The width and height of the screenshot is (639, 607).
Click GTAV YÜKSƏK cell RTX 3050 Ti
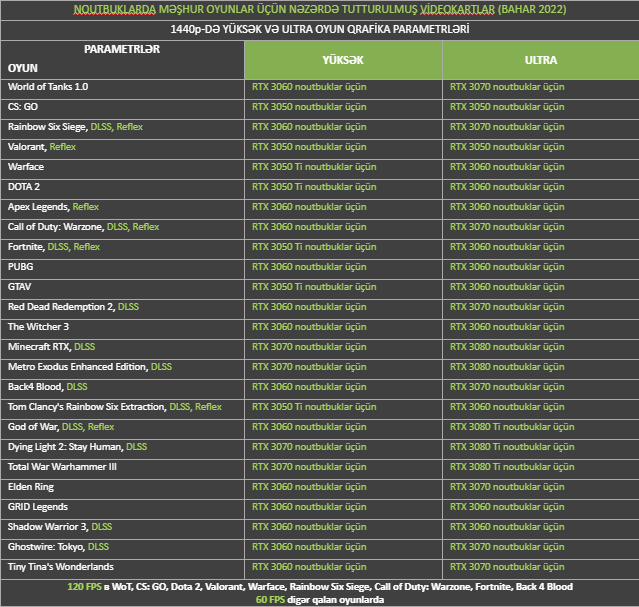coord(343,289)
